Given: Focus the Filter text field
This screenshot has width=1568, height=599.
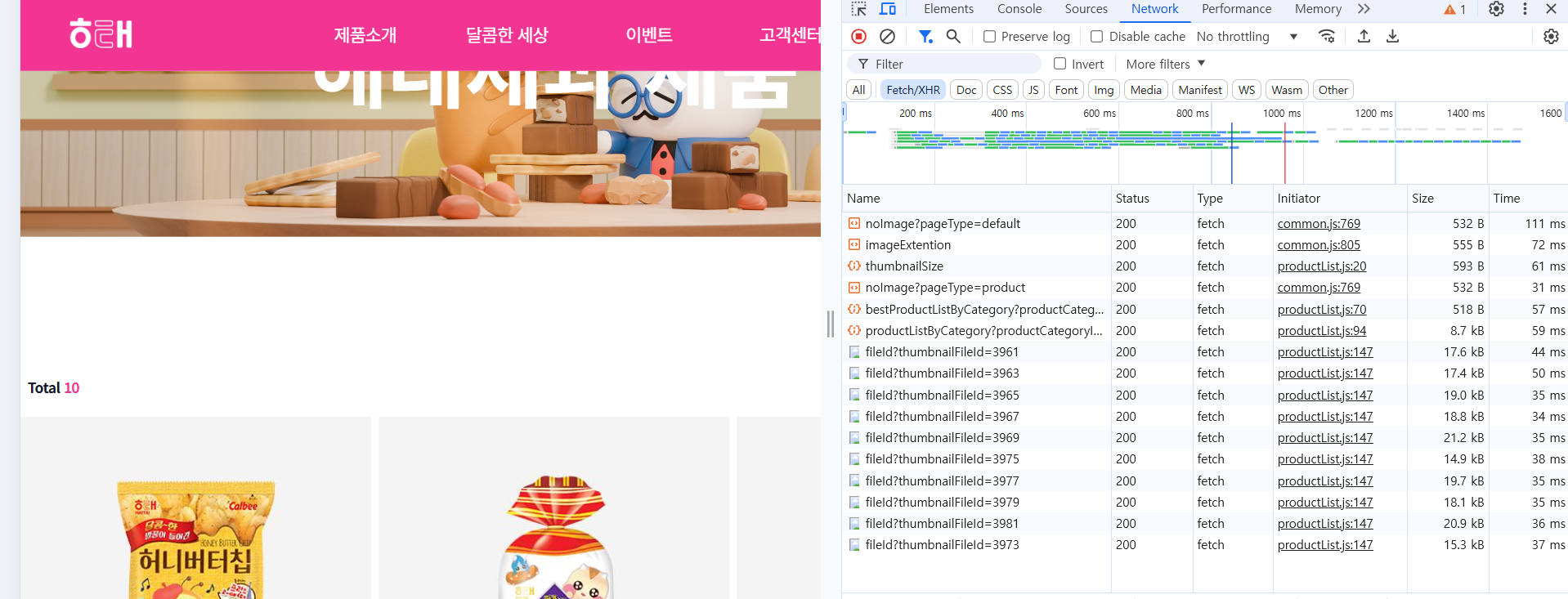Looking at the screenshot, I should [x=944, y=64].
